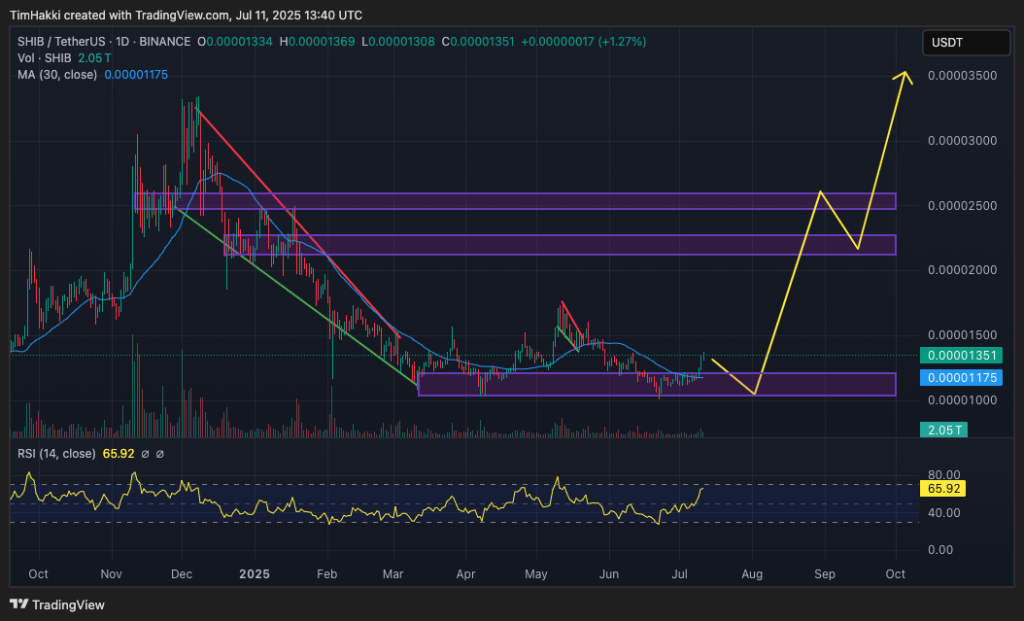
Task: Click the yellow 65.92 RSI axis label
Action: coord(943,488)
